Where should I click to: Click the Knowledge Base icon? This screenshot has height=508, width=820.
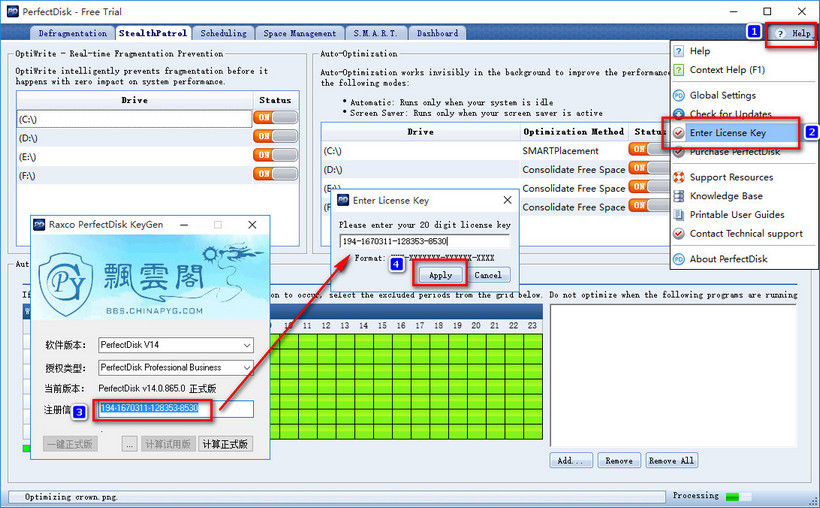tap(678, 196)
